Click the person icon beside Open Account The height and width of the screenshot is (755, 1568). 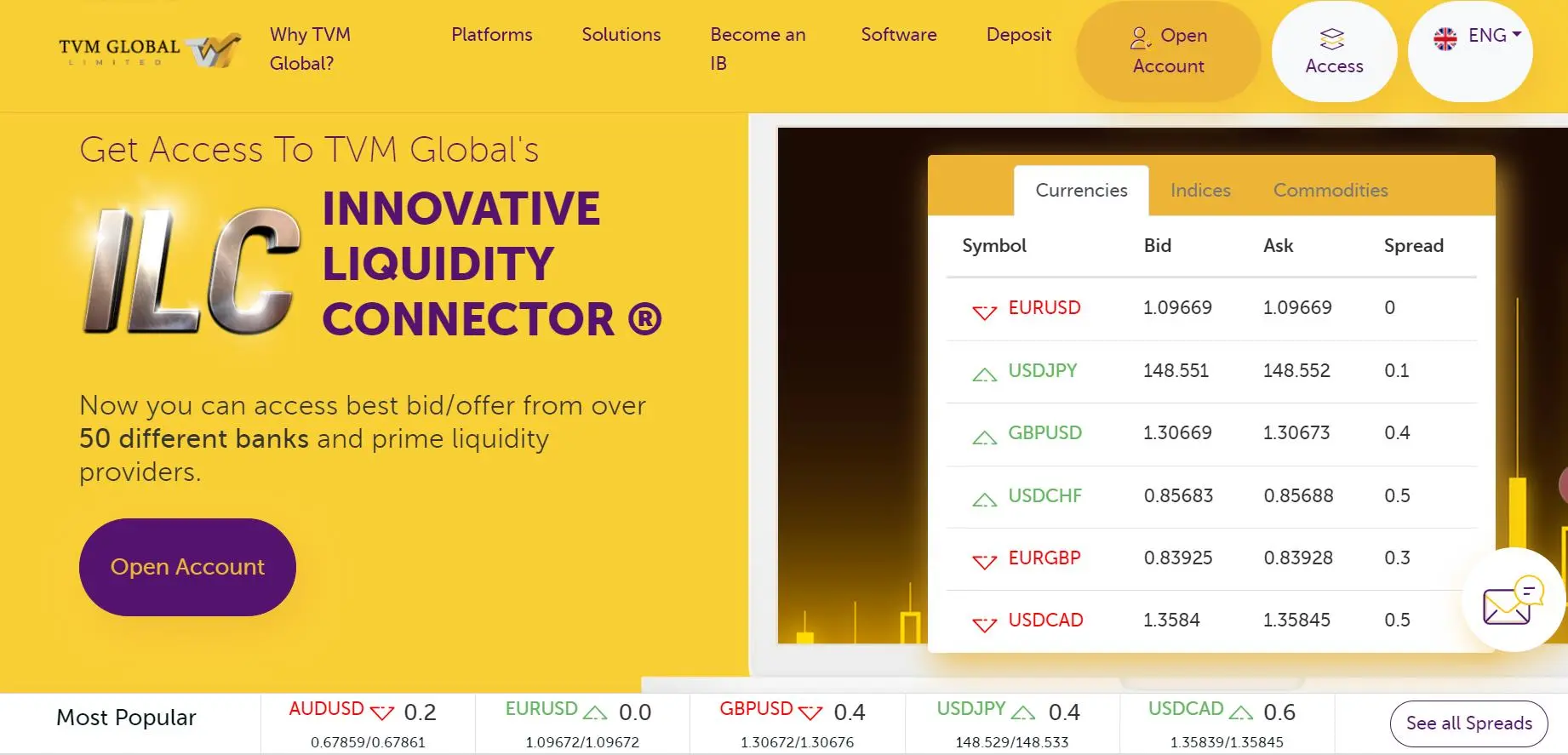click(x=1140, y=37)
